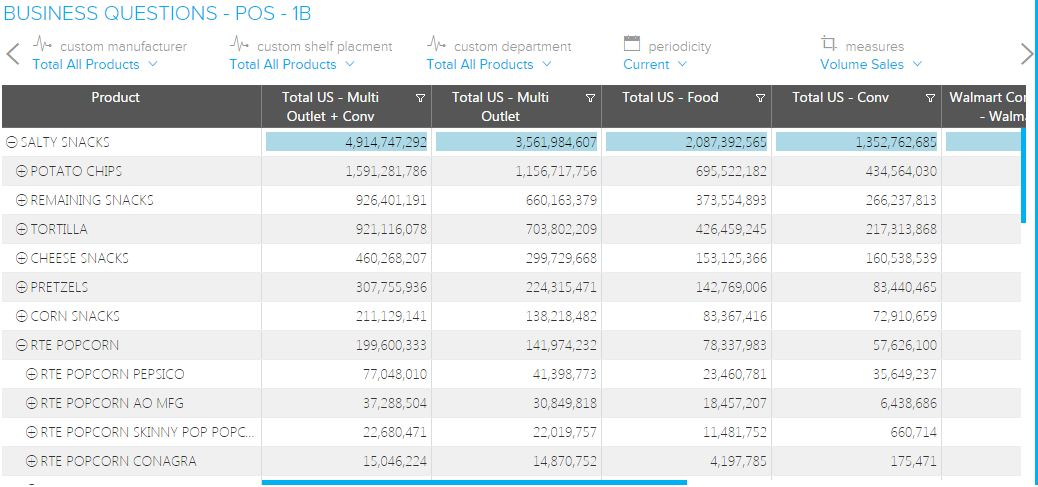
Task: Open the periodicity Current dropdown
Action: coord(655,64)
